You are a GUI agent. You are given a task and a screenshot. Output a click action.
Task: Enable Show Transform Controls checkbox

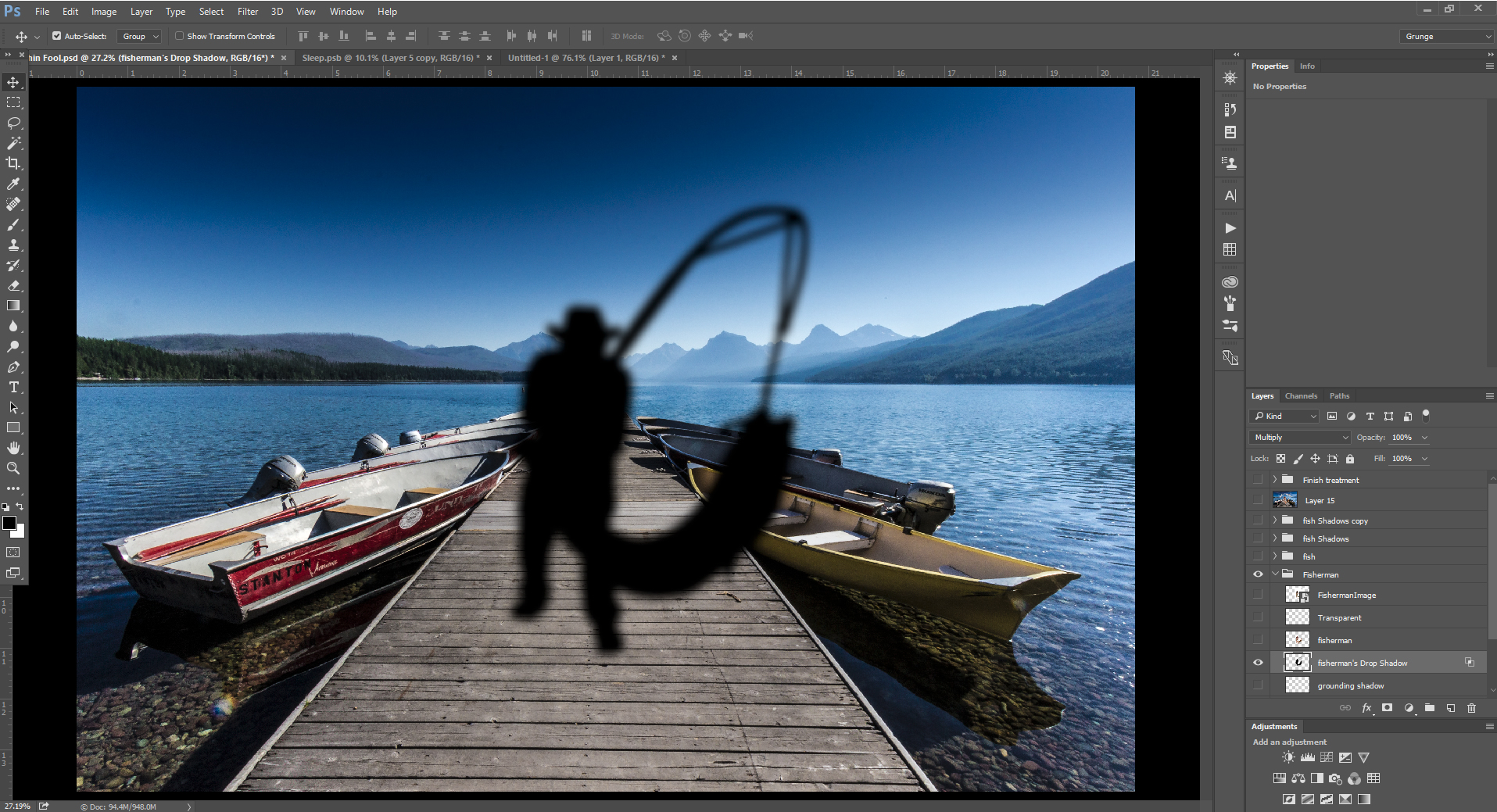(179, 36)
